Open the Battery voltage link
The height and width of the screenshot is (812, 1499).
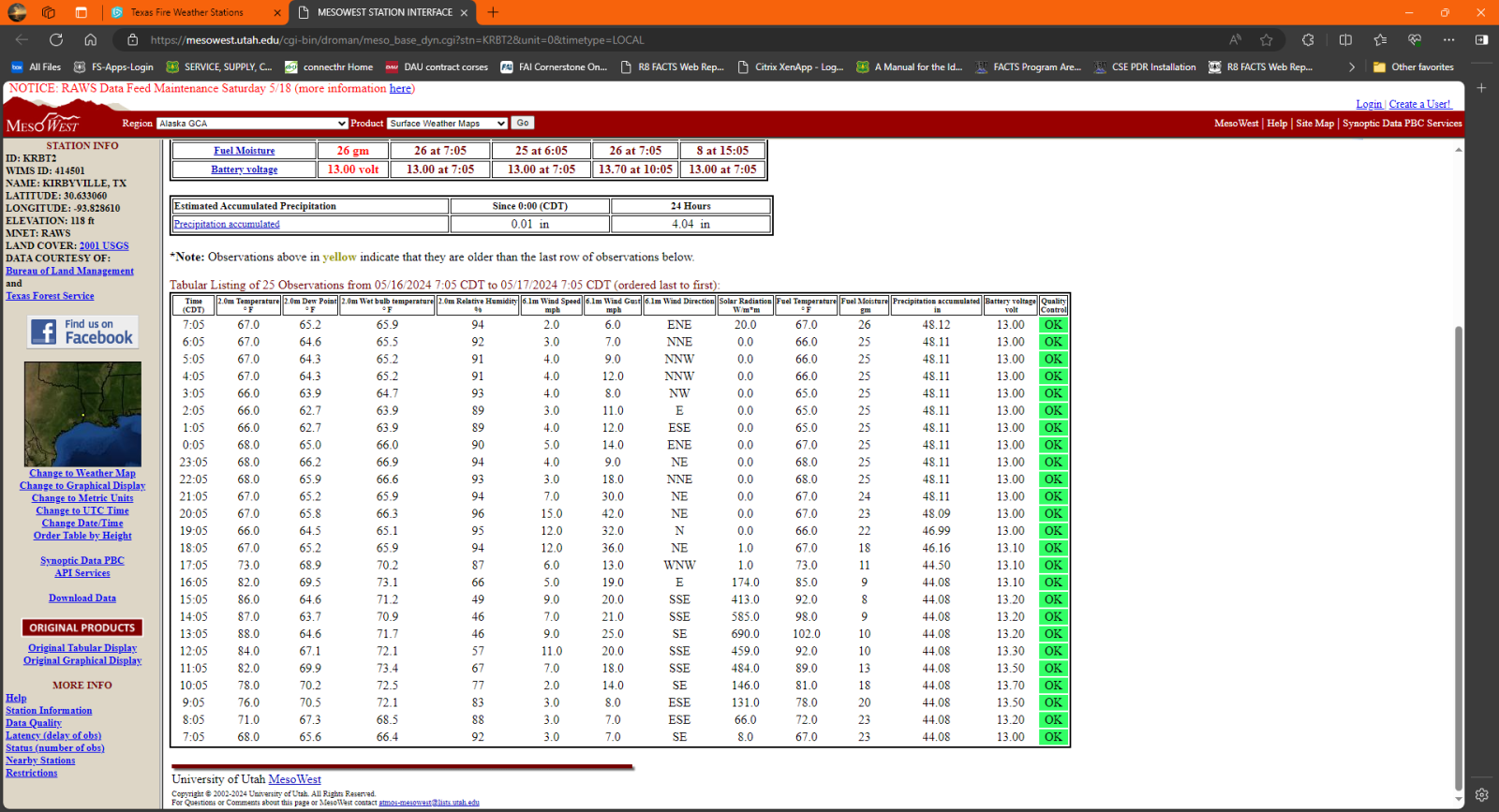click(244, 170)
